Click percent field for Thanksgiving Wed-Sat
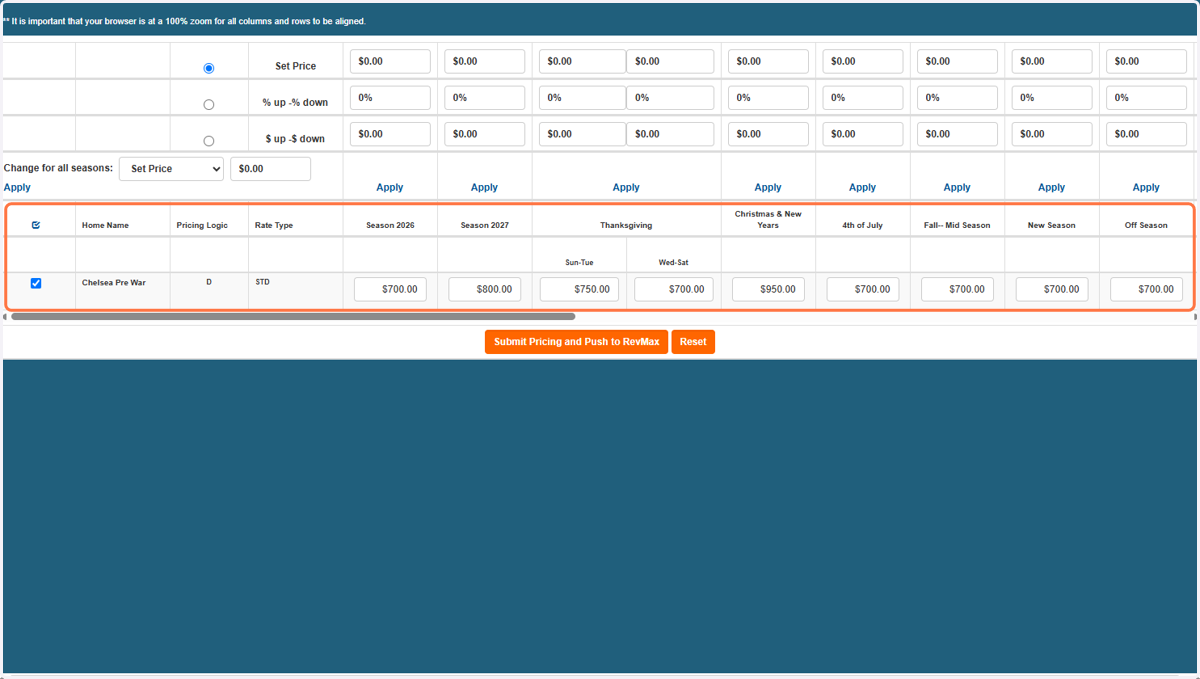Screen dimensions: 1200x679 [670, 98]
